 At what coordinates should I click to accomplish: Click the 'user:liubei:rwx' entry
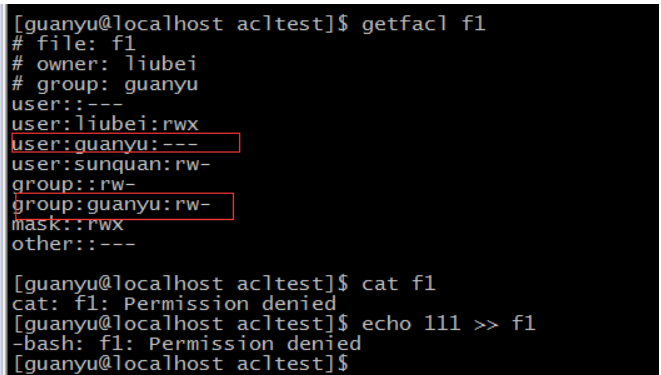point(105,124)
